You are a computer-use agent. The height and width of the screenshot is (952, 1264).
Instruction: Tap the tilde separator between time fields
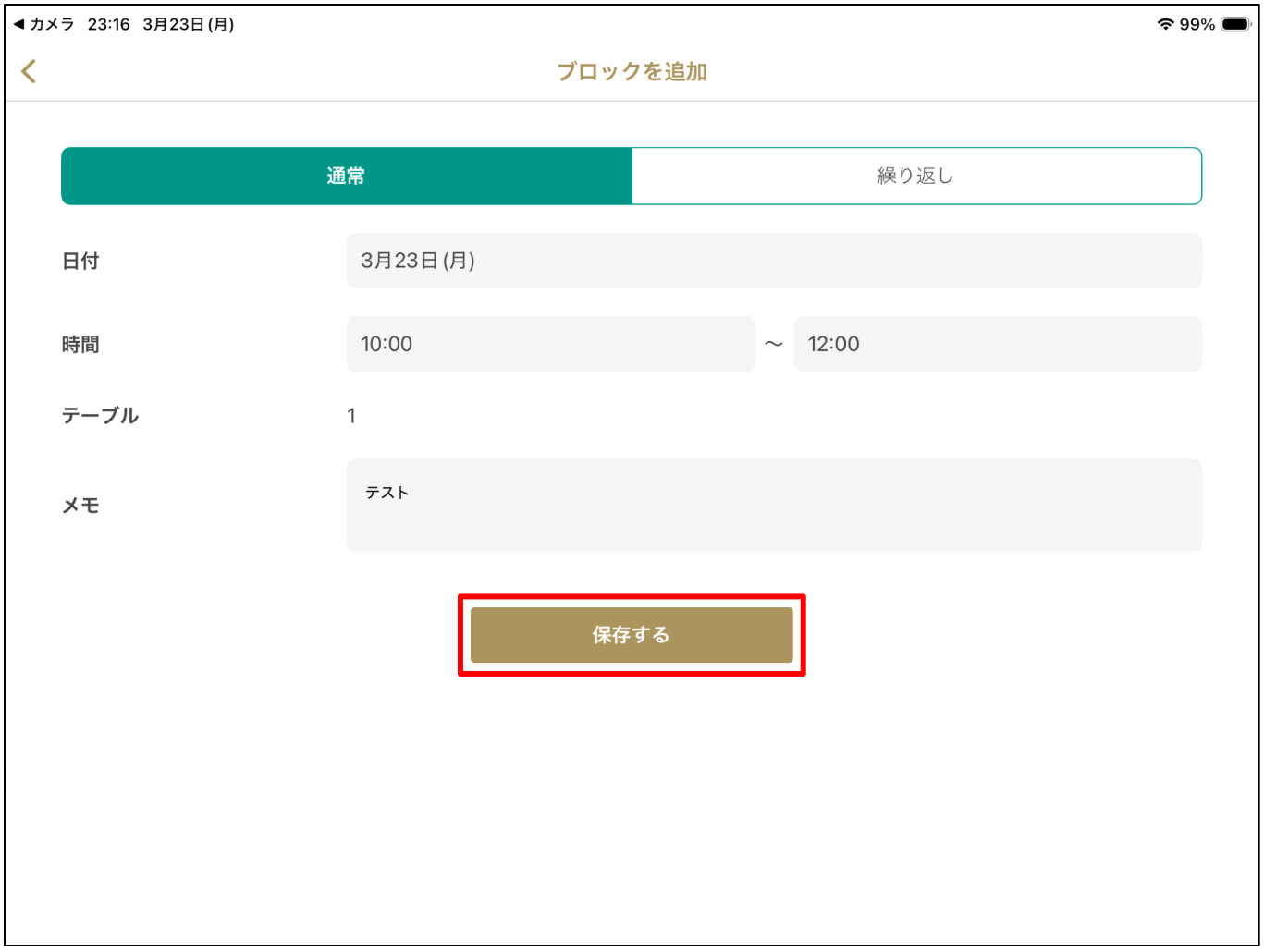click(774, 344)
